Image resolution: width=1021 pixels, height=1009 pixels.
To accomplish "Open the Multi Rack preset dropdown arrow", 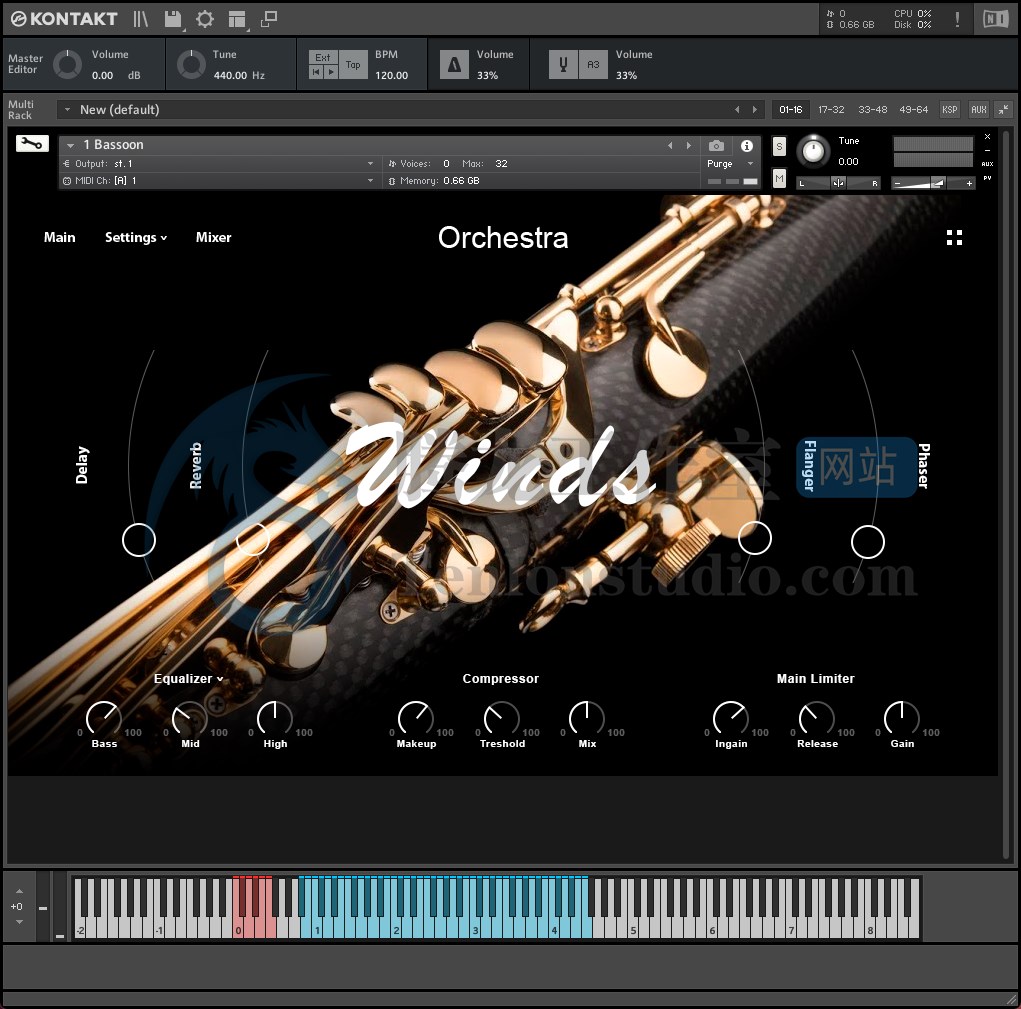I will coord(66,109).
